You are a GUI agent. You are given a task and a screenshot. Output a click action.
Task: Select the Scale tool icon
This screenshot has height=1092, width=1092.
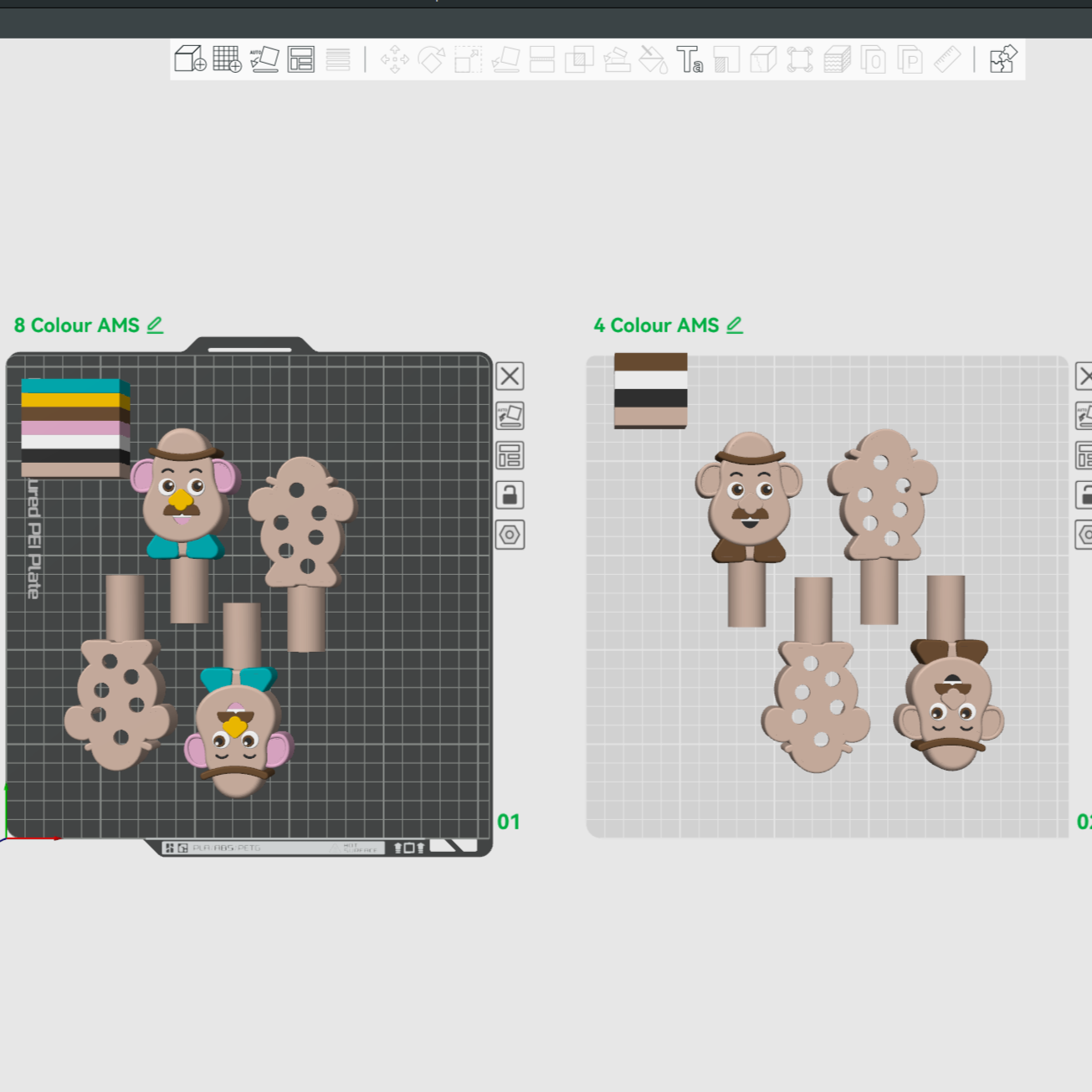tap(469, 59)
